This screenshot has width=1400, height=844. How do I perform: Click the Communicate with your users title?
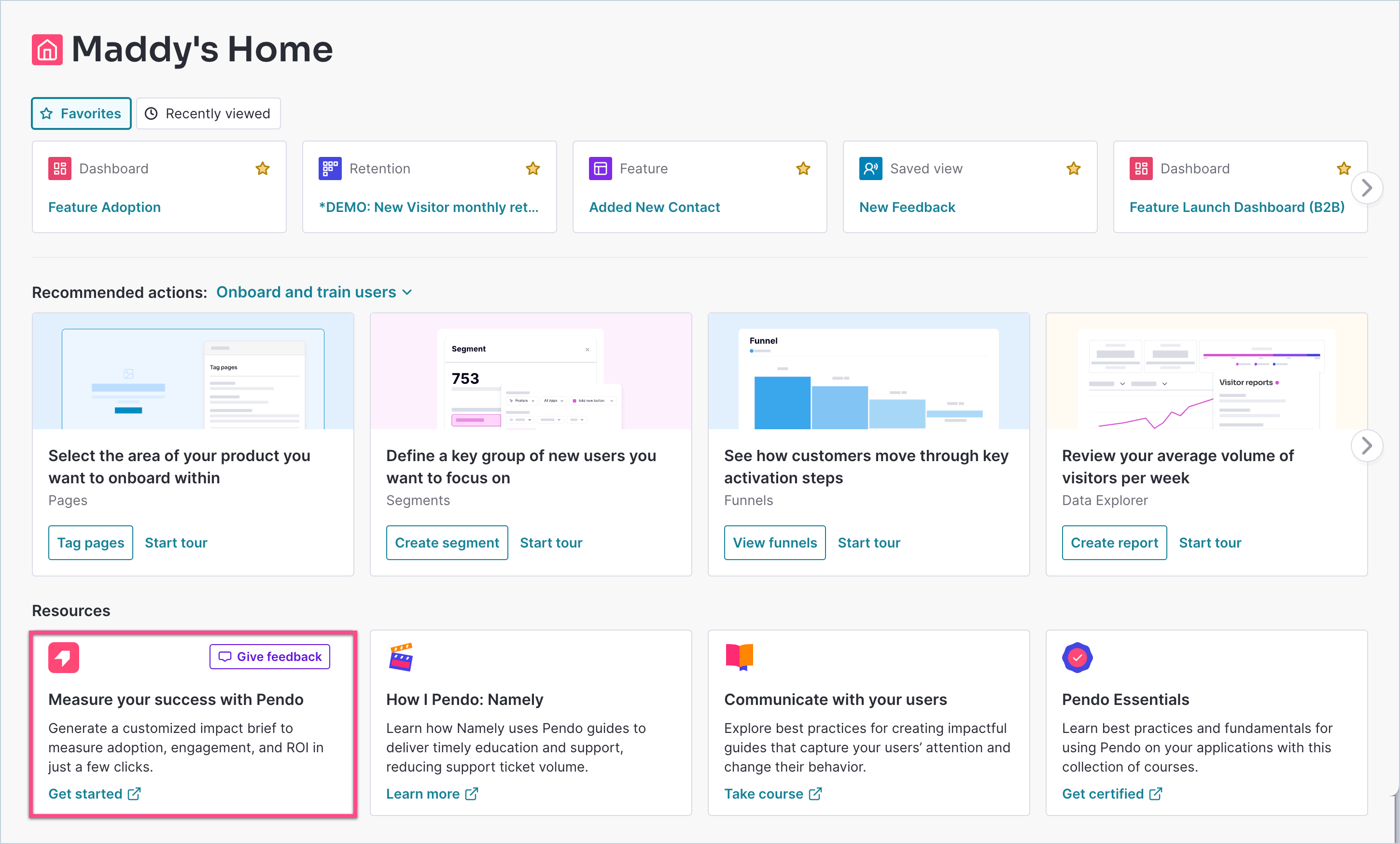click(x=836, y=700)
